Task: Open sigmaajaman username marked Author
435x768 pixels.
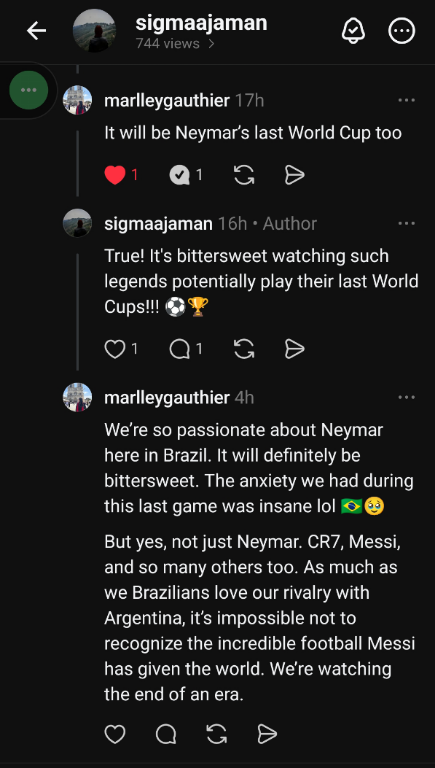Action: pos(158,224)
